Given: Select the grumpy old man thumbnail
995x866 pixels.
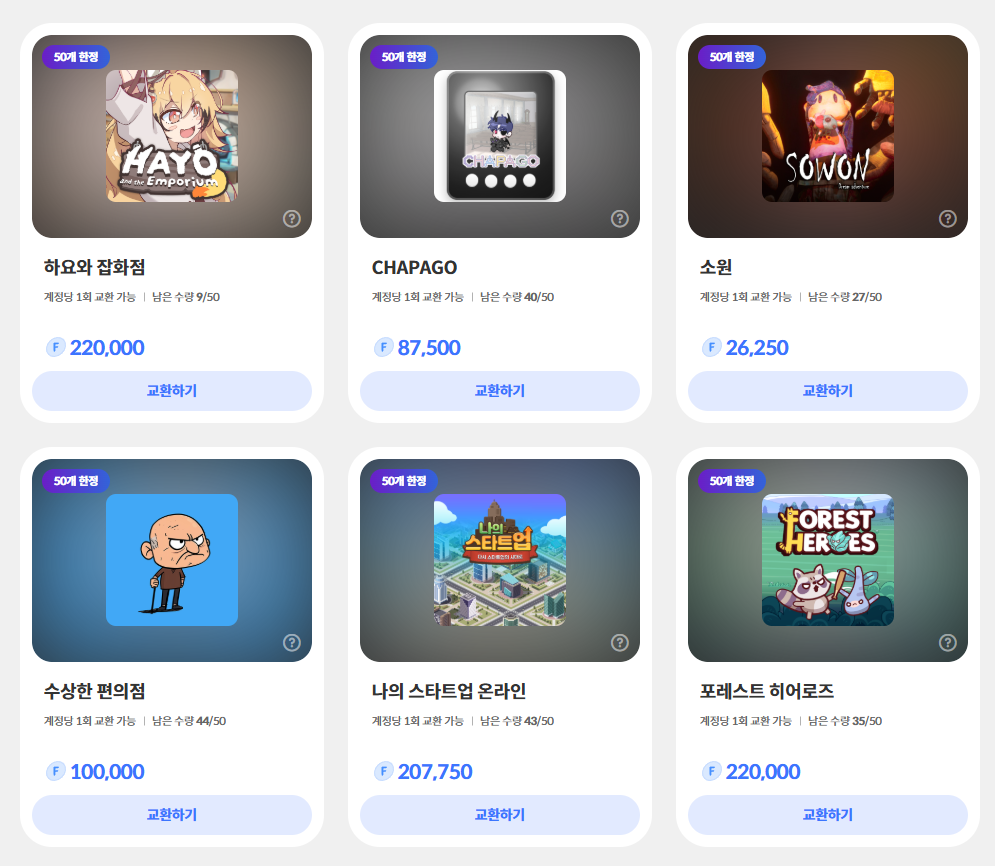Looking at the screenshot, I should pos(172,560).
